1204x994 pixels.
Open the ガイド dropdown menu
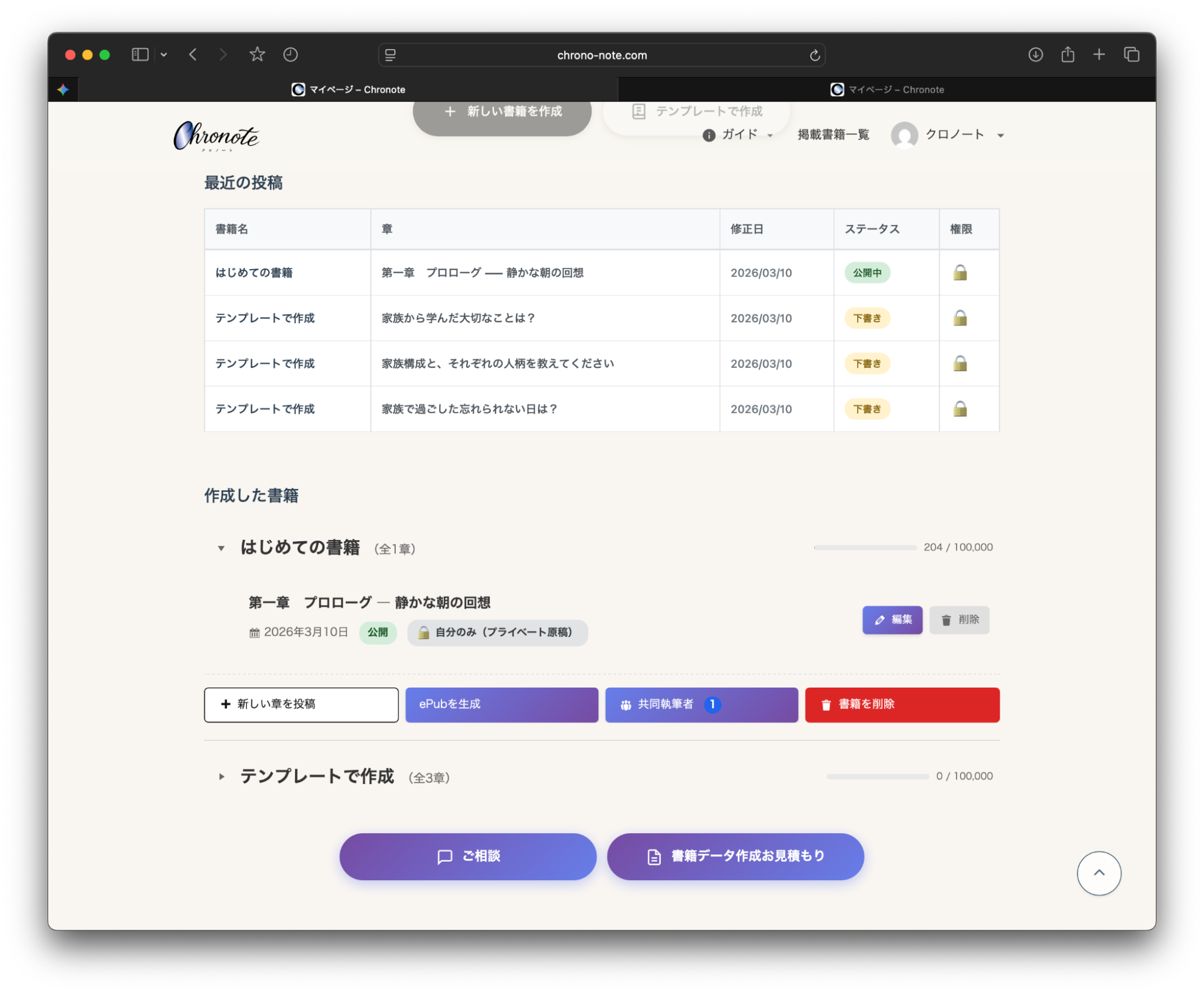point(739,135)
